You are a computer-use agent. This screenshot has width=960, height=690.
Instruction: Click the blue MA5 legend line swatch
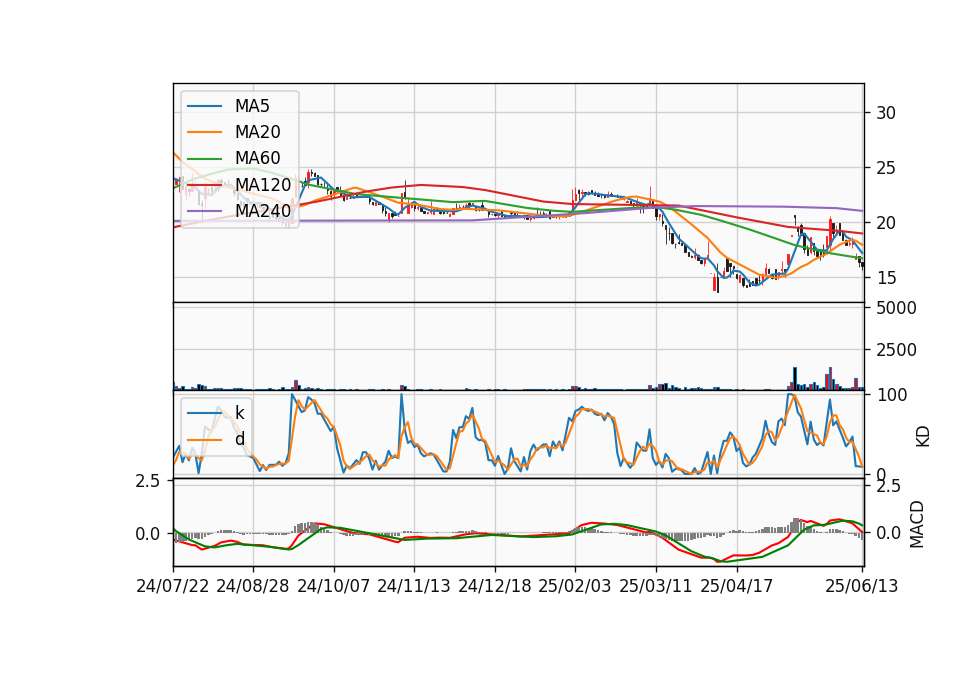[204, 106]
